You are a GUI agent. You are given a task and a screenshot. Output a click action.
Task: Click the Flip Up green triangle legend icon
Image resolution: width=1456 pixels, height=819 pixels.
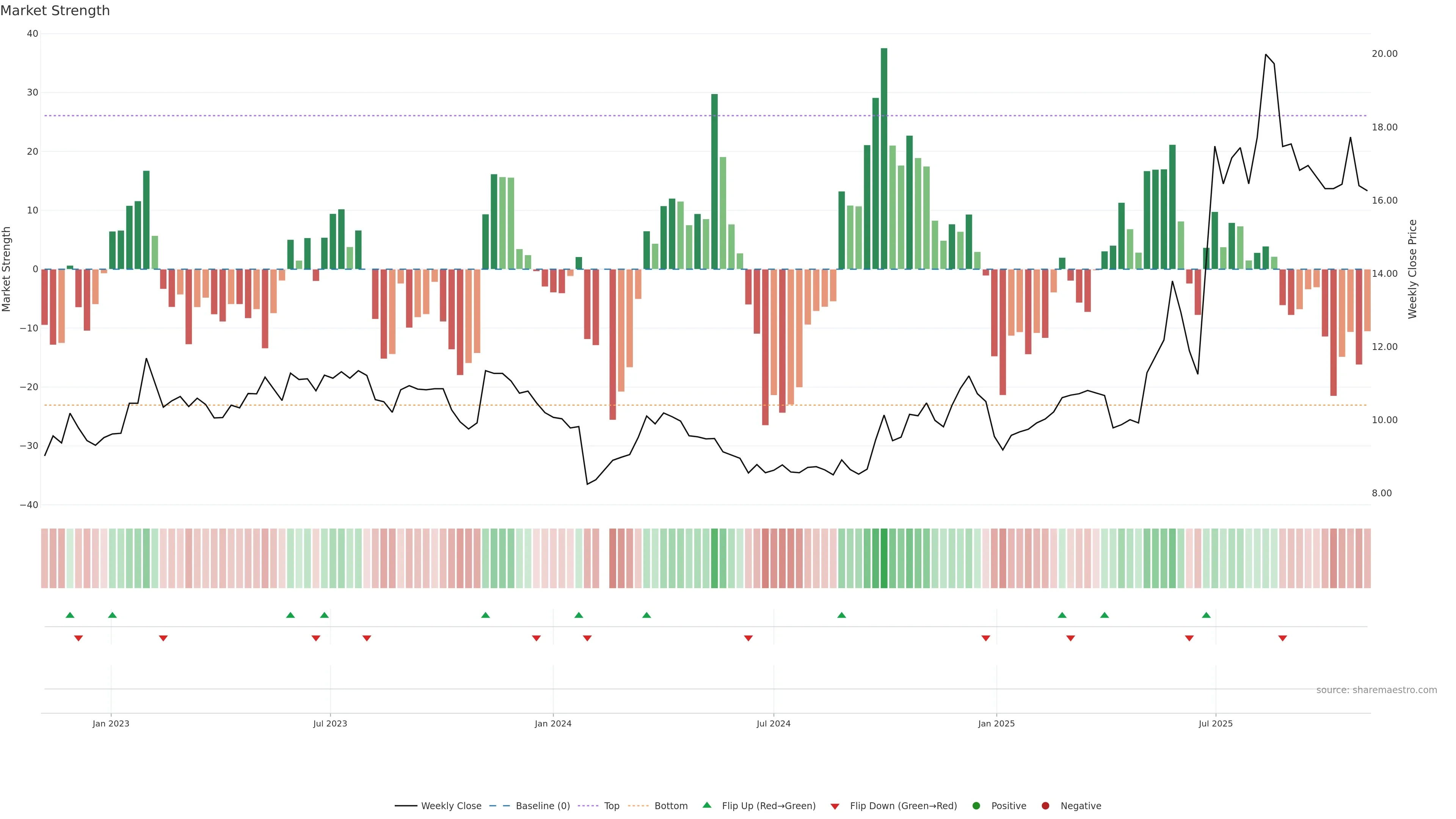(x=706, y=805)
